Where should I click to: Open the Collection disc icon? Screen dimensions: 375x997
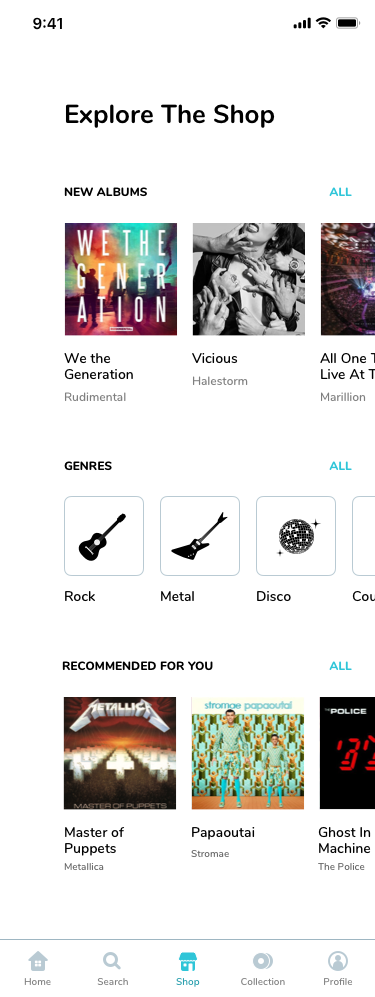tap(262, 960)
